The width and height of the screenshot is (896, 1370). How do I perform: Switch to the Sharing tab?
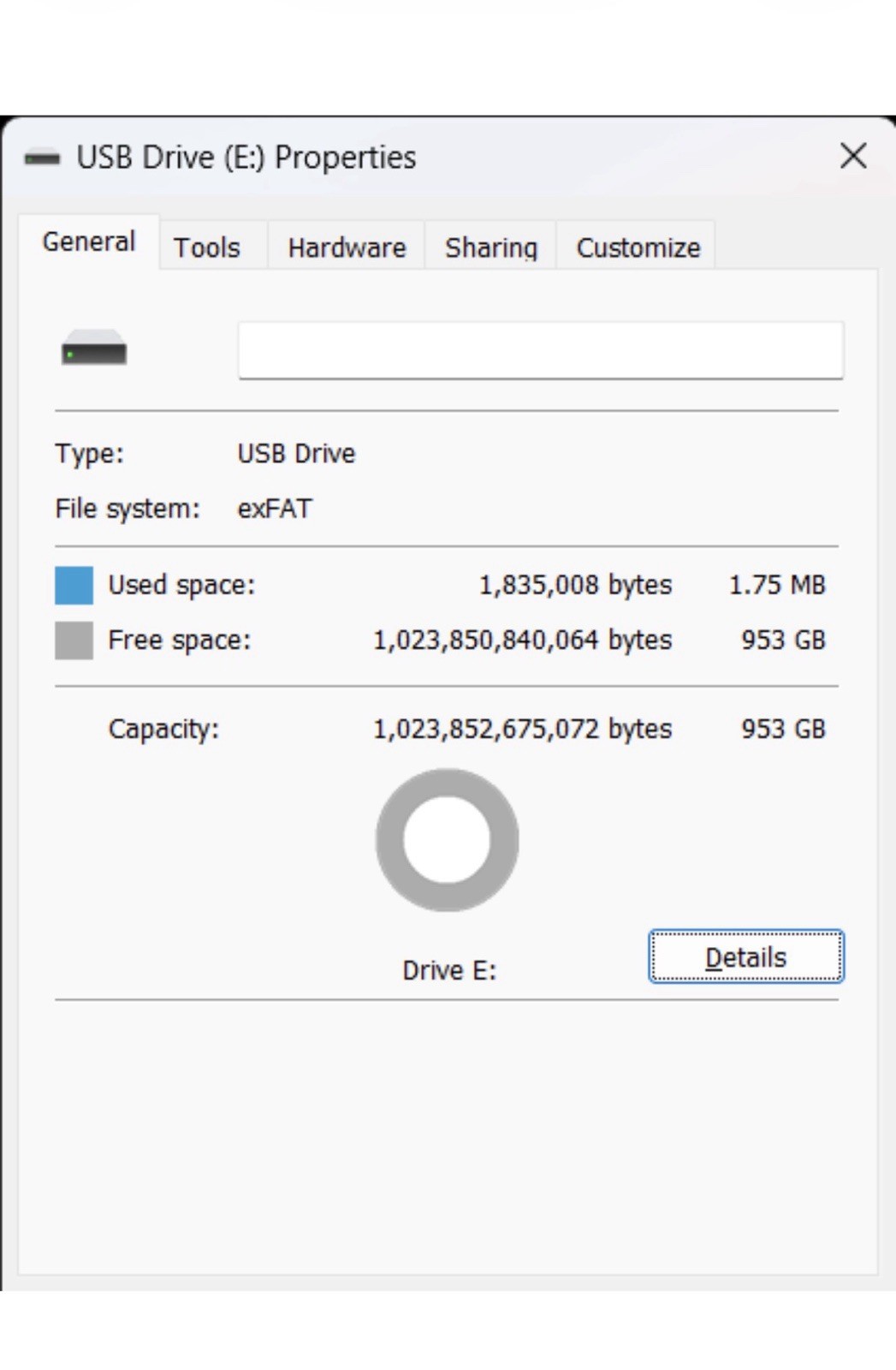(x=491, y=247)
